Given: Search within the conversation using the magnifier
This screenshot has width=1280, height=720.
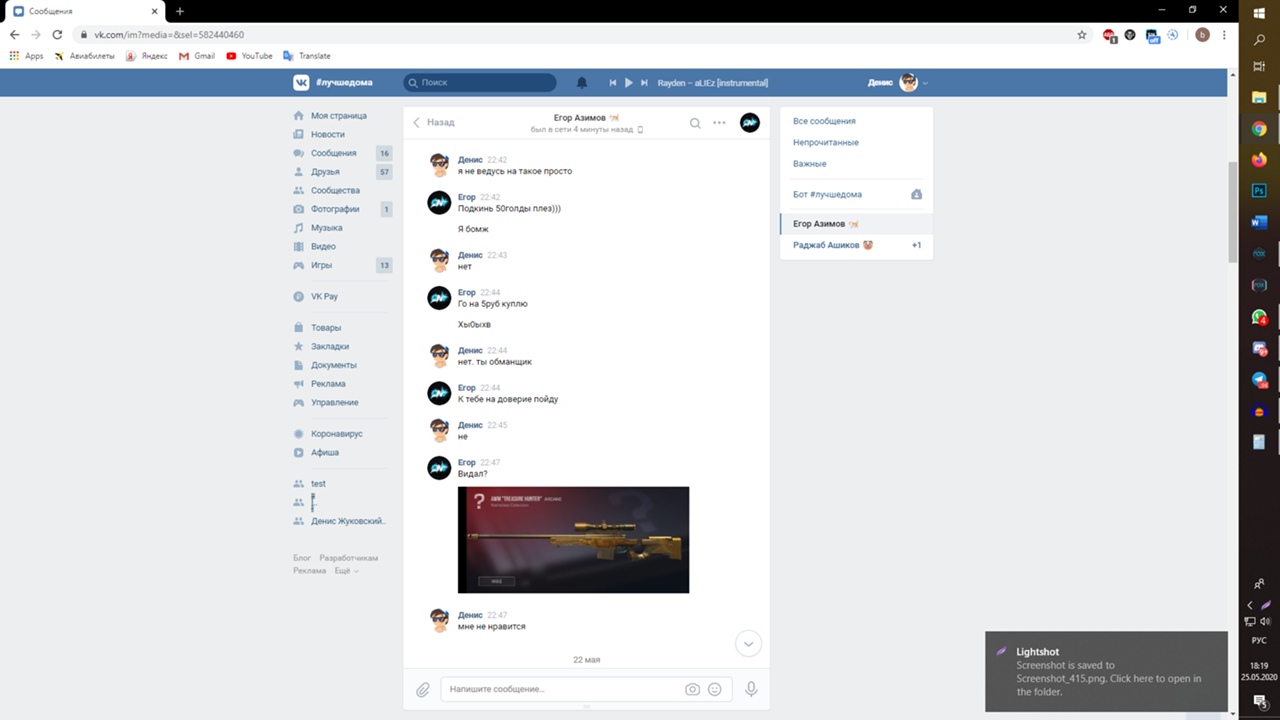Looking at the screenshot, I should (695, 123).
